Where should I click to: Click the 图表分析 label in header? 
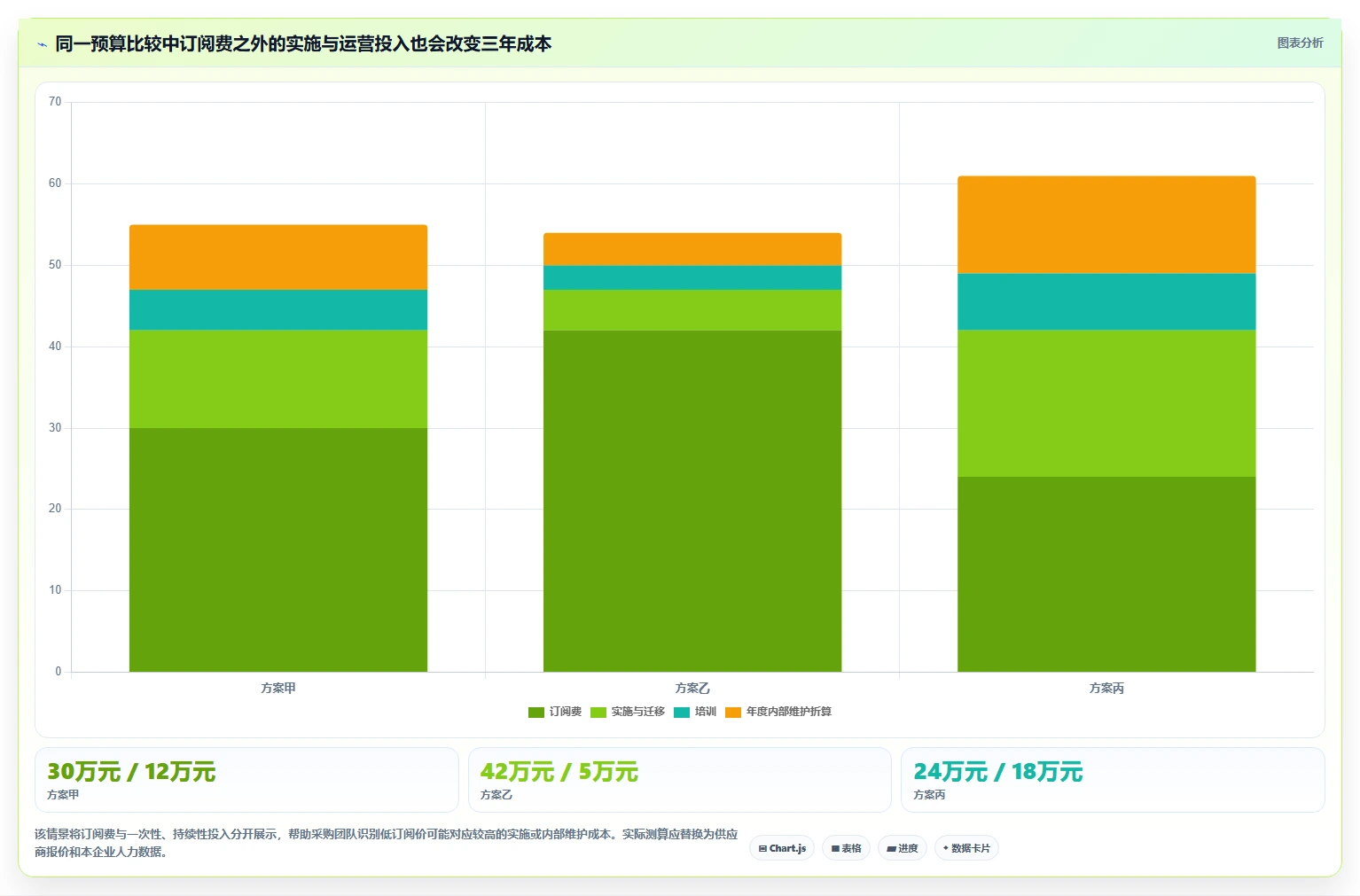pos(1300,43)
